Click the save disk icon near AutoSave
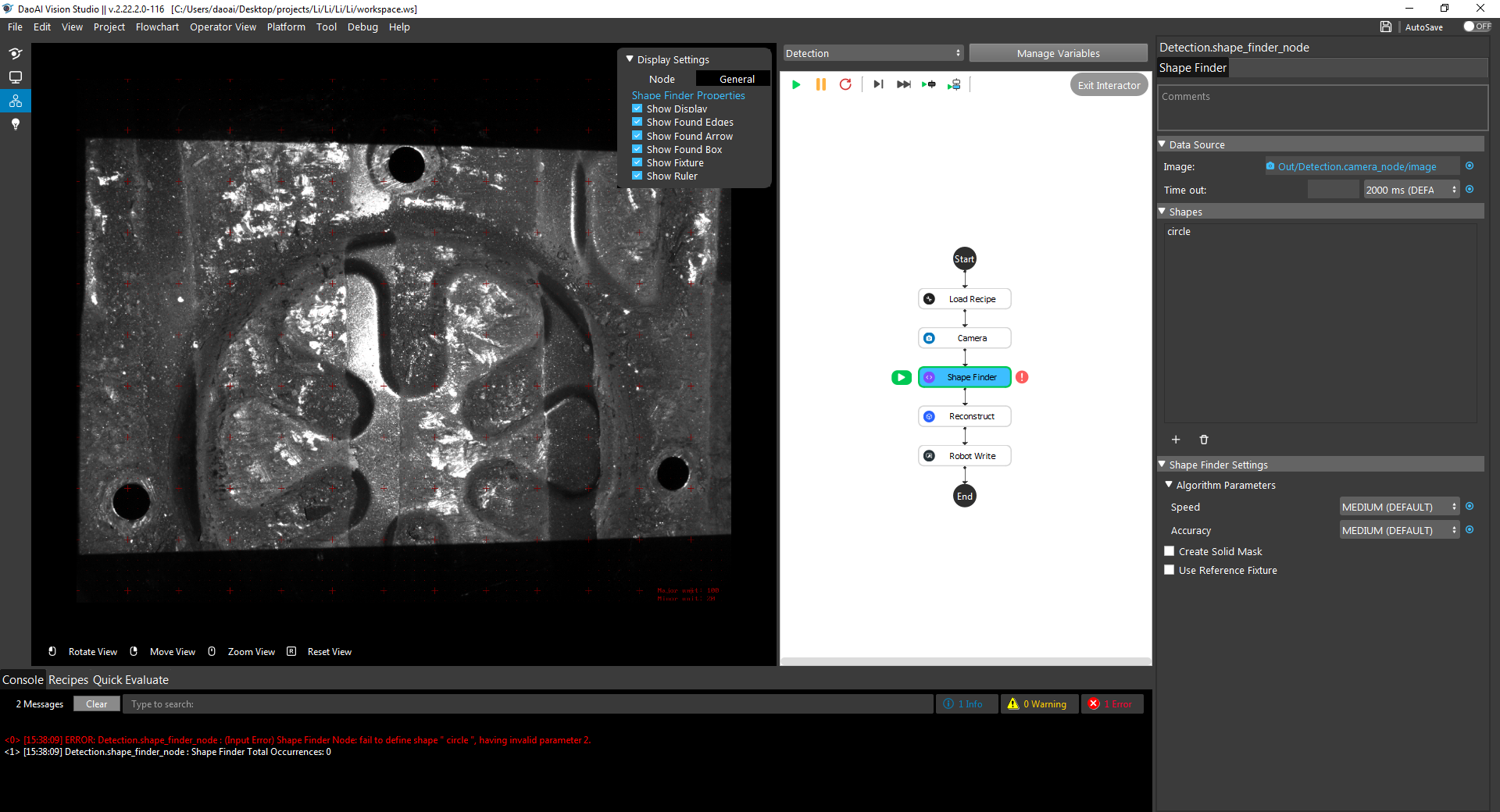The height and width of the screenshot is (812, 1500). click(1386, 27)
